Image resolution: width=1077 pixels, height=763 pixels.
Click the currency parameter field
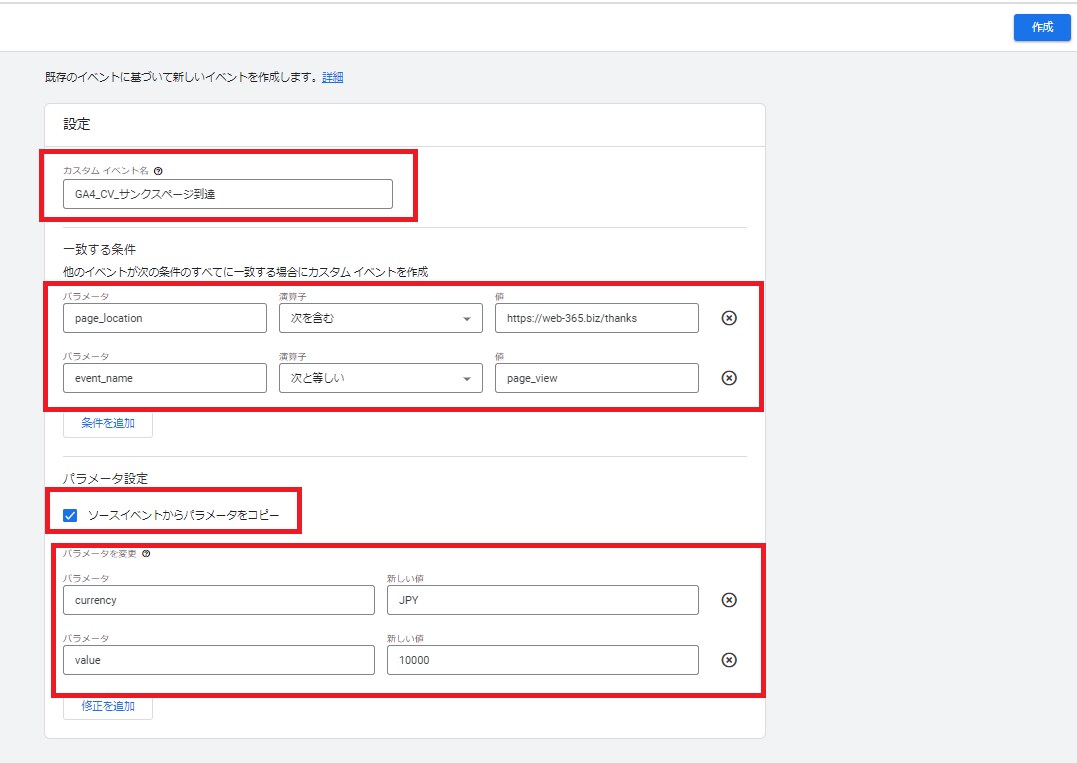point(218,600)
